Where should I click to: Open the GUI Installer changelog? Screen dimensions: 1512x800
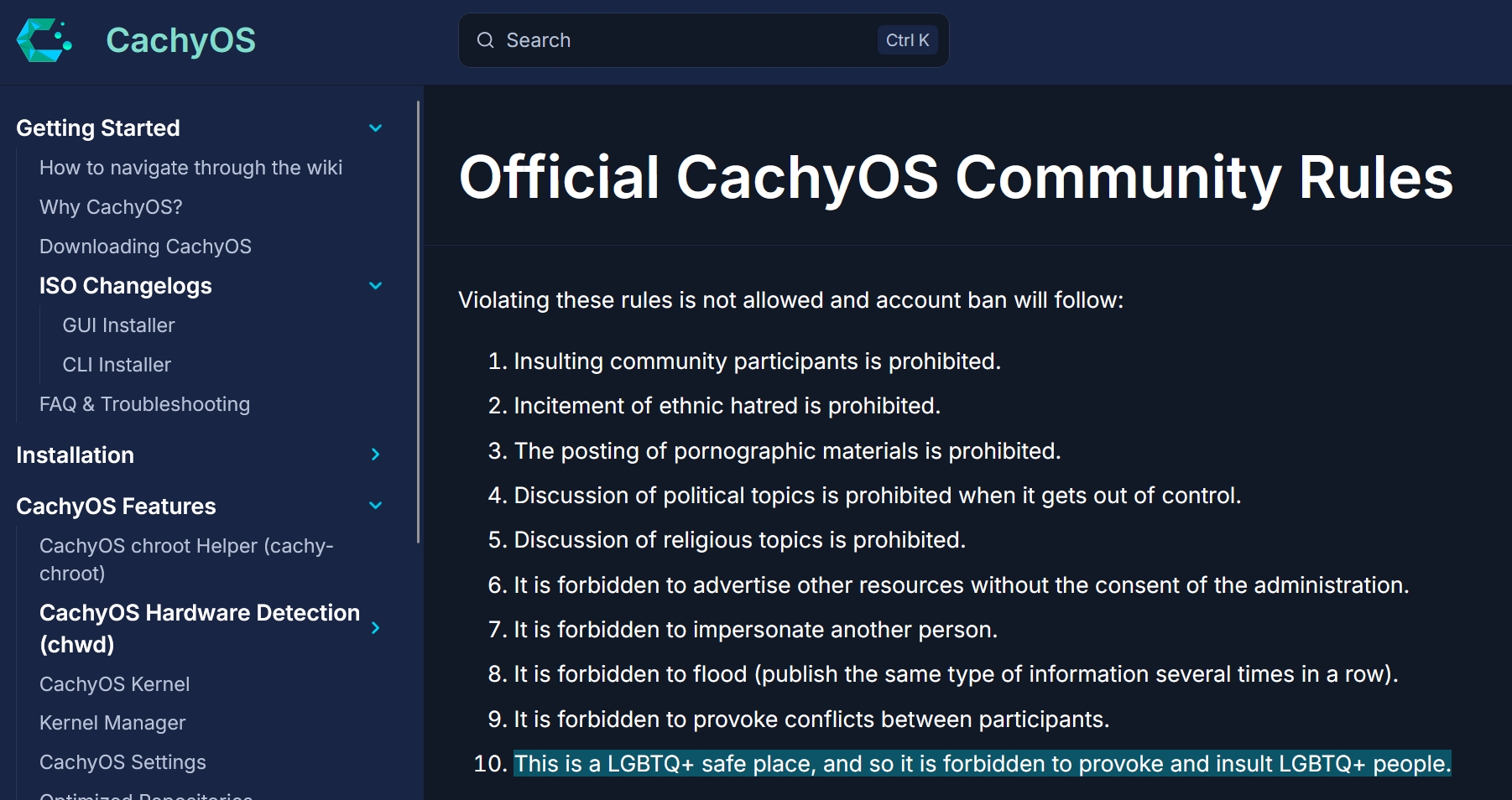118,325
